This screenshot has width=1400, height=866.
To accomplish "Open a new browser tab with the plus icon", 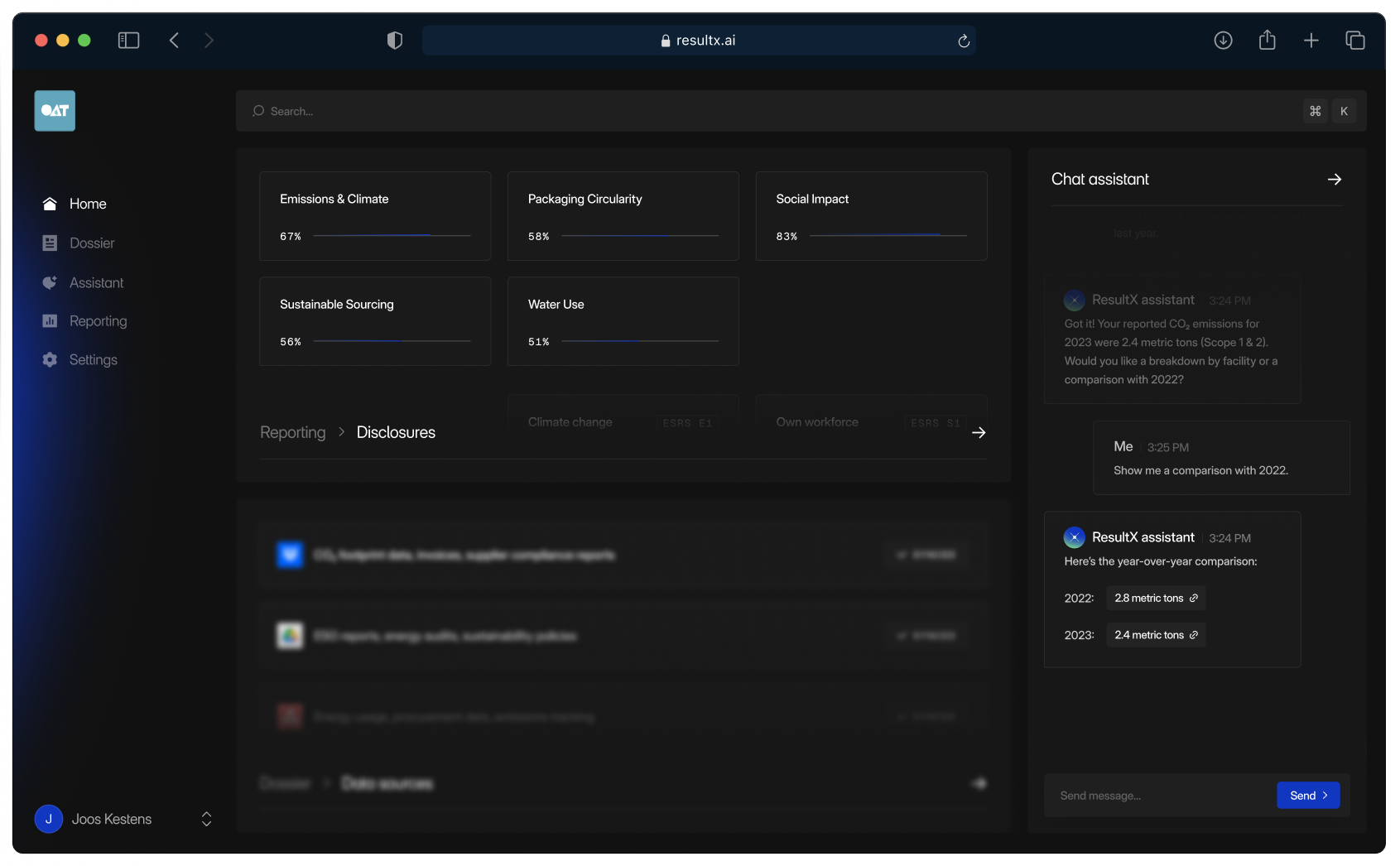I will tap(1311, 40).
